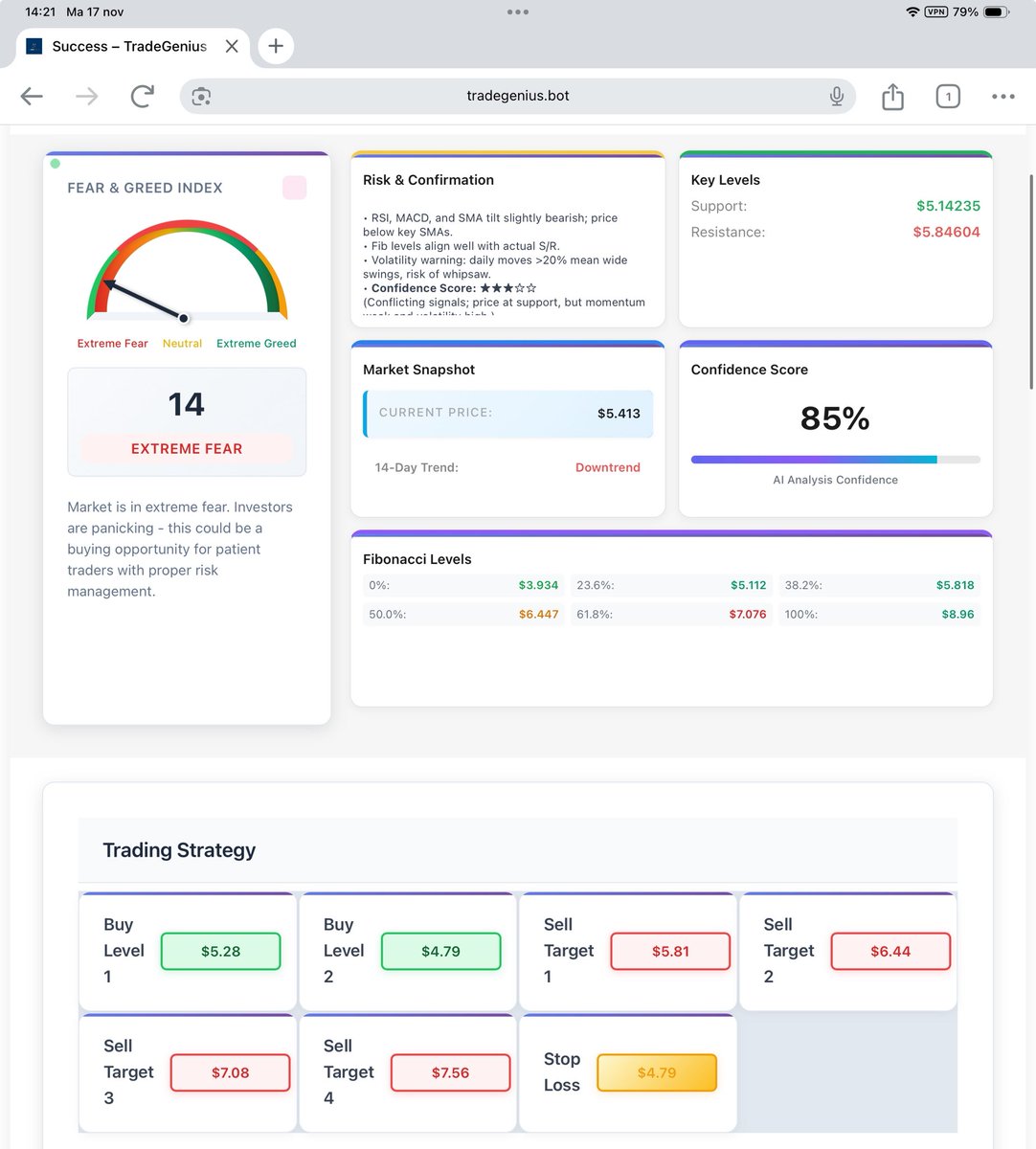The height and width of the screenshot is (1149, 1036).
Task: Click the Fibonacci 0% value $3.934
Action: (538, 585)
